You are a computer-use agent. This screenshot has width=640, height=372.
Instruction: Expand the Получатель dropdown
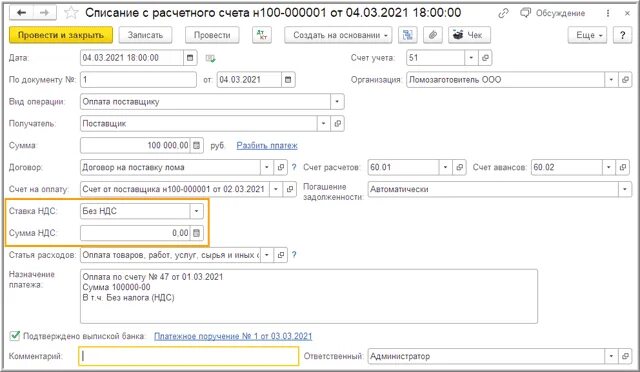point(323,123)
